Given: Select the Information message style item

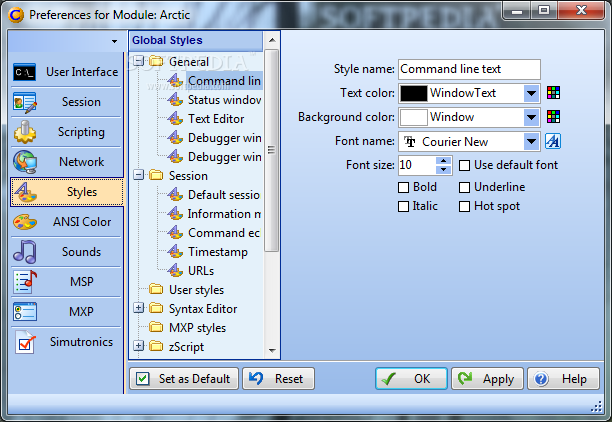Looking at the screenshot, I should 224,214.
